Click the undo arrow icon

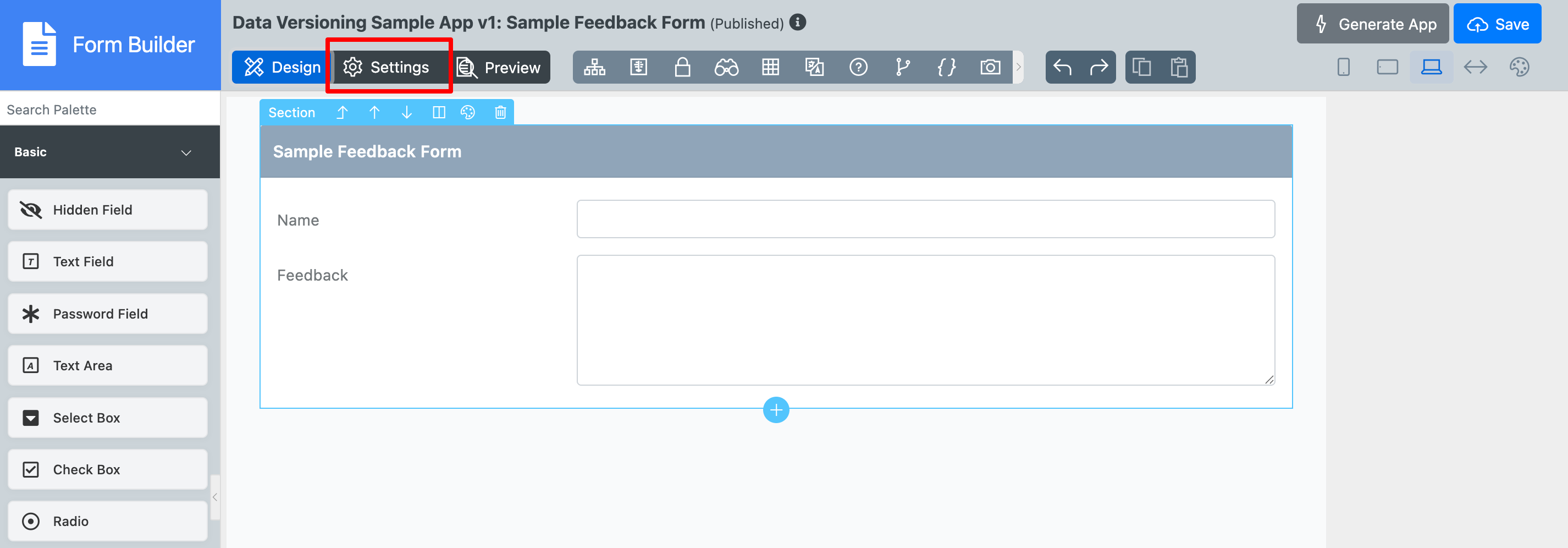pos(1062,67)
